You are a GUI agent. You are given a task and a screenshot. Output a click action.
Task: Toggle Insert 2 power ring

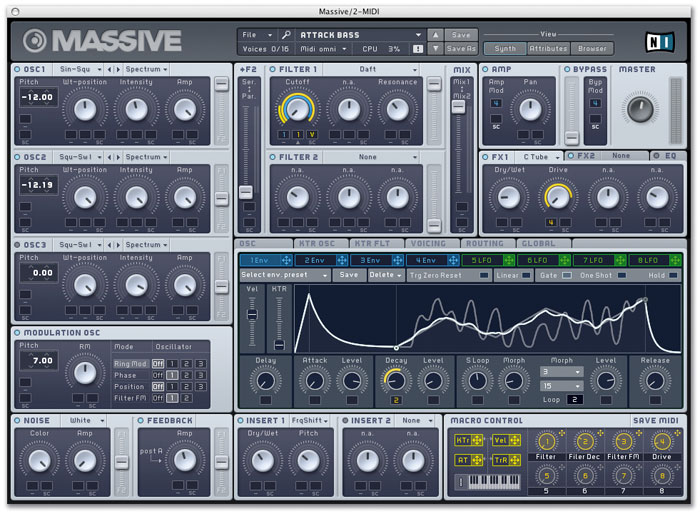[x=345, y=420]
